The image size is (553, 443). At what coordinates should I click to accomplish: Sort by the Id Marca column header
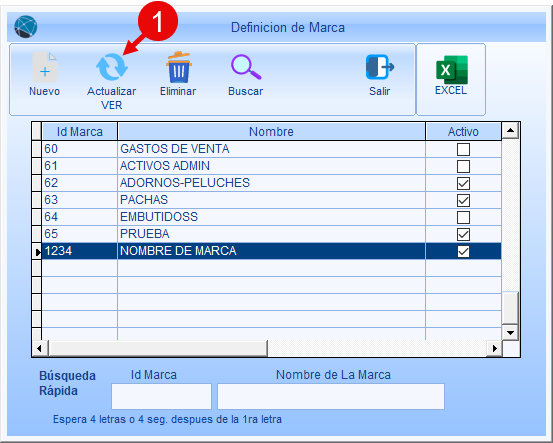[x=80, y=132]
